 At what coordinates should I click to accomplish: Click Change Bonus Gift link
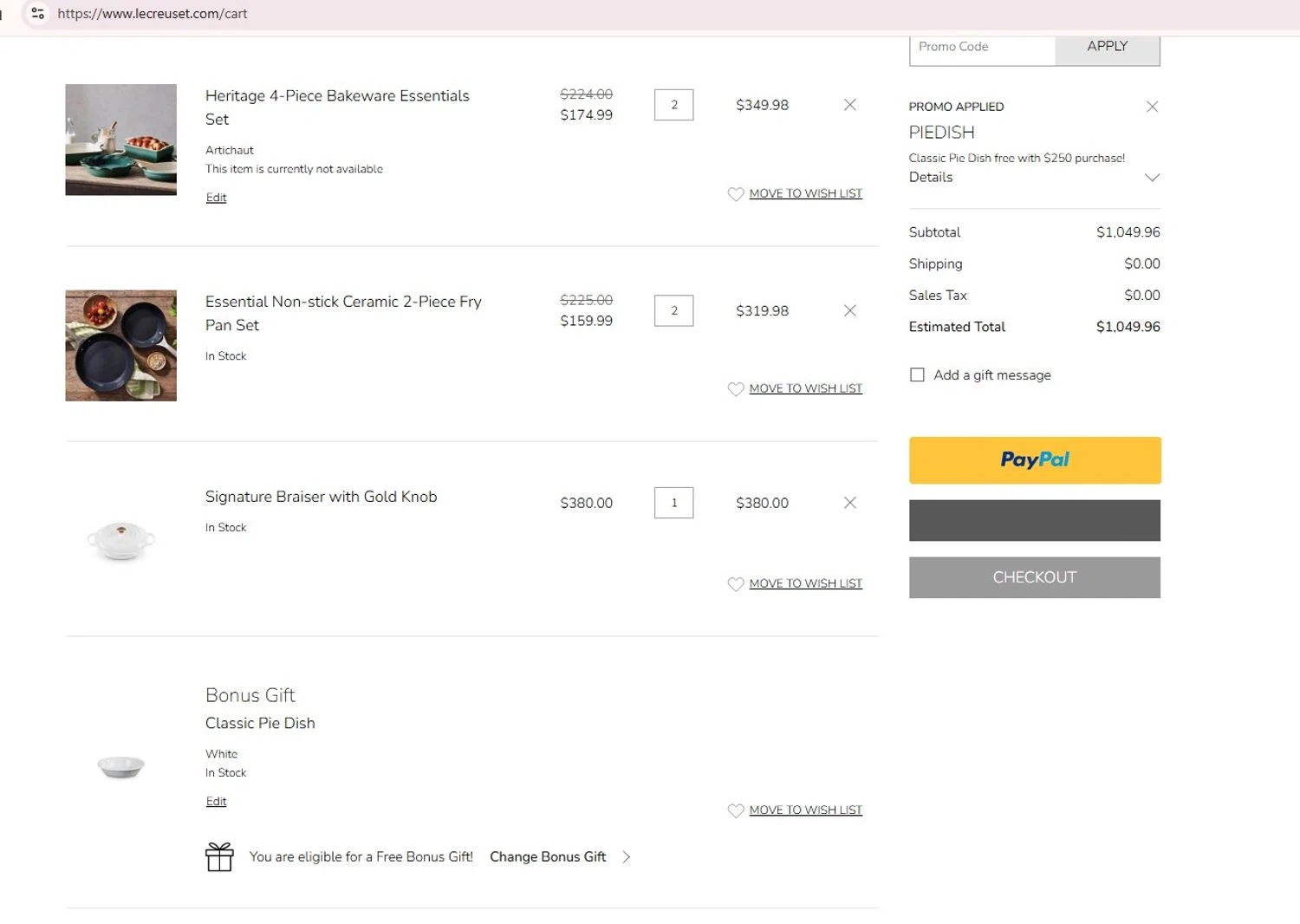(548, 856)
